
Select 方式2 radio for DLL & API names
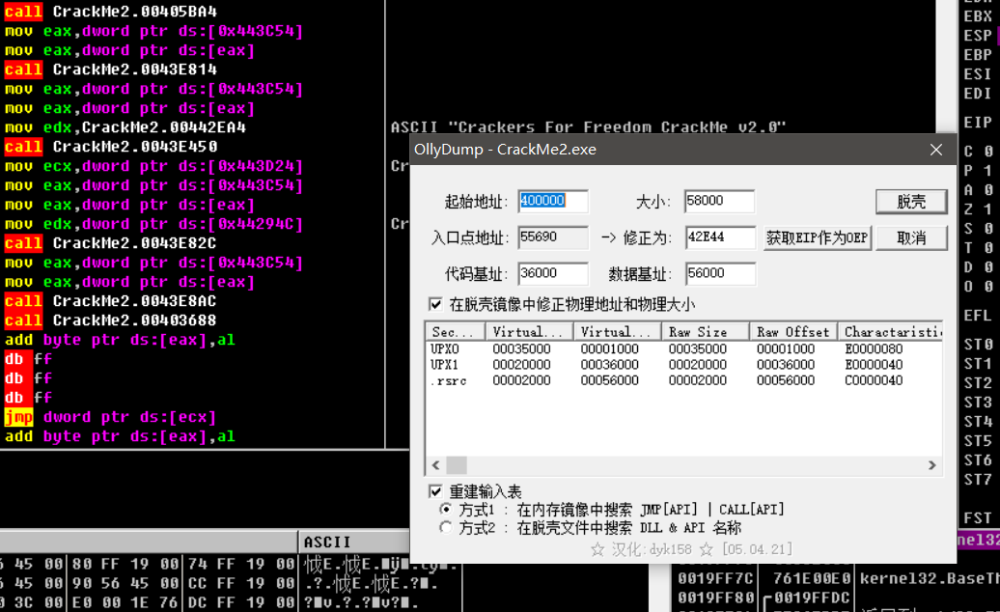point(446,527)
